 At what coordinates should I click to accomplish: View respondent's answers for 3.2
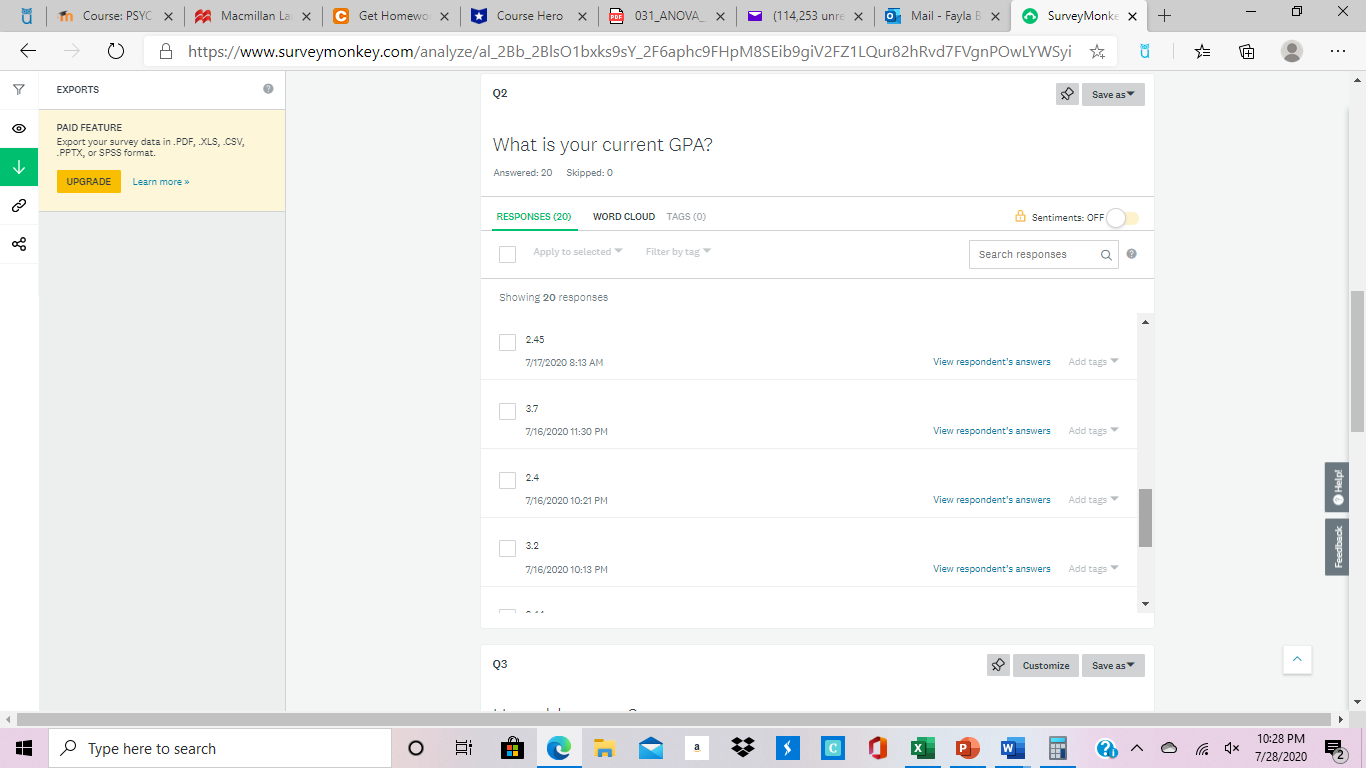[992, 569]
